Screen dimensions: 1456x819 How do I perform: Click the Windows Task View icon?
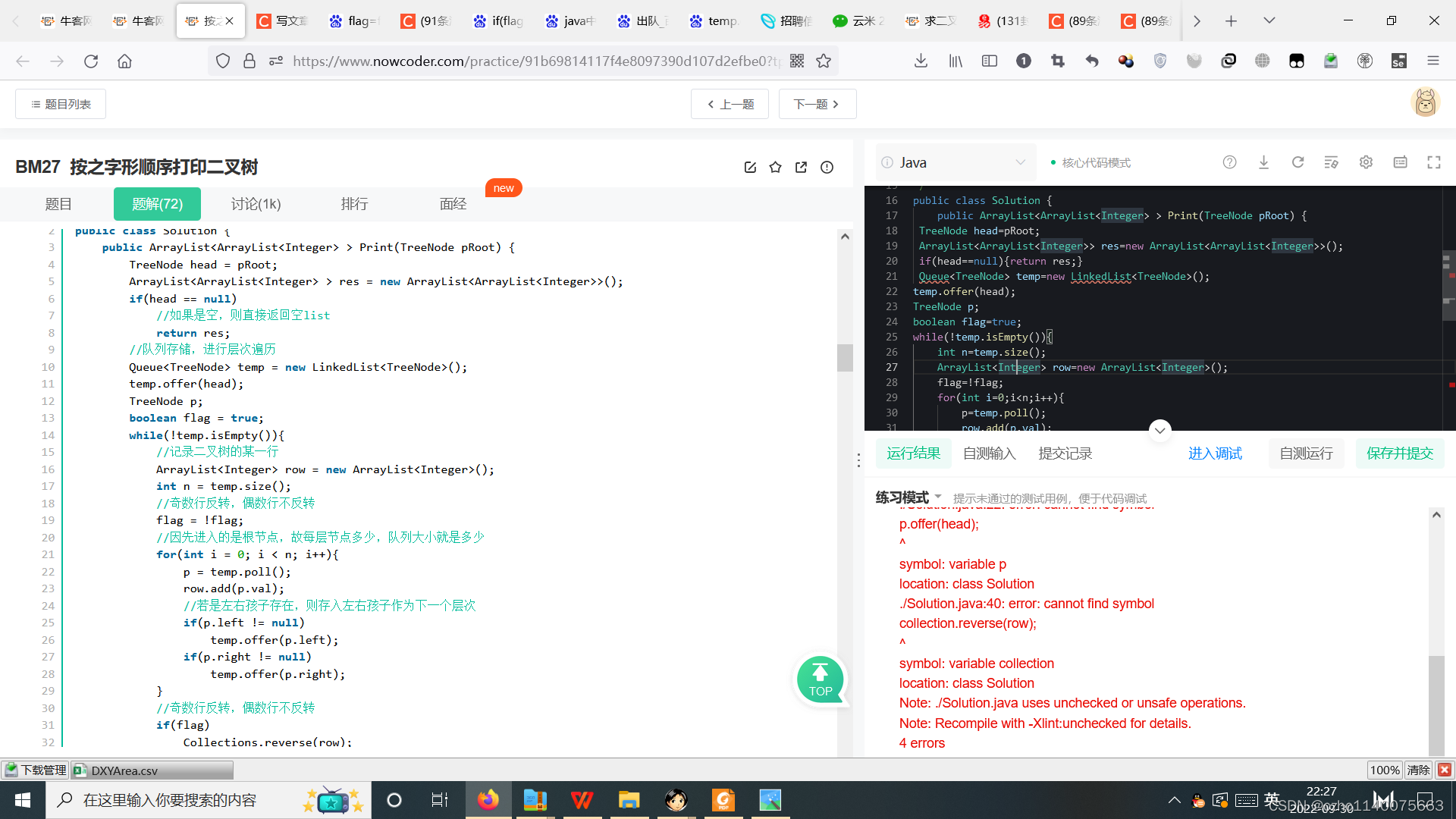point(440,800)
